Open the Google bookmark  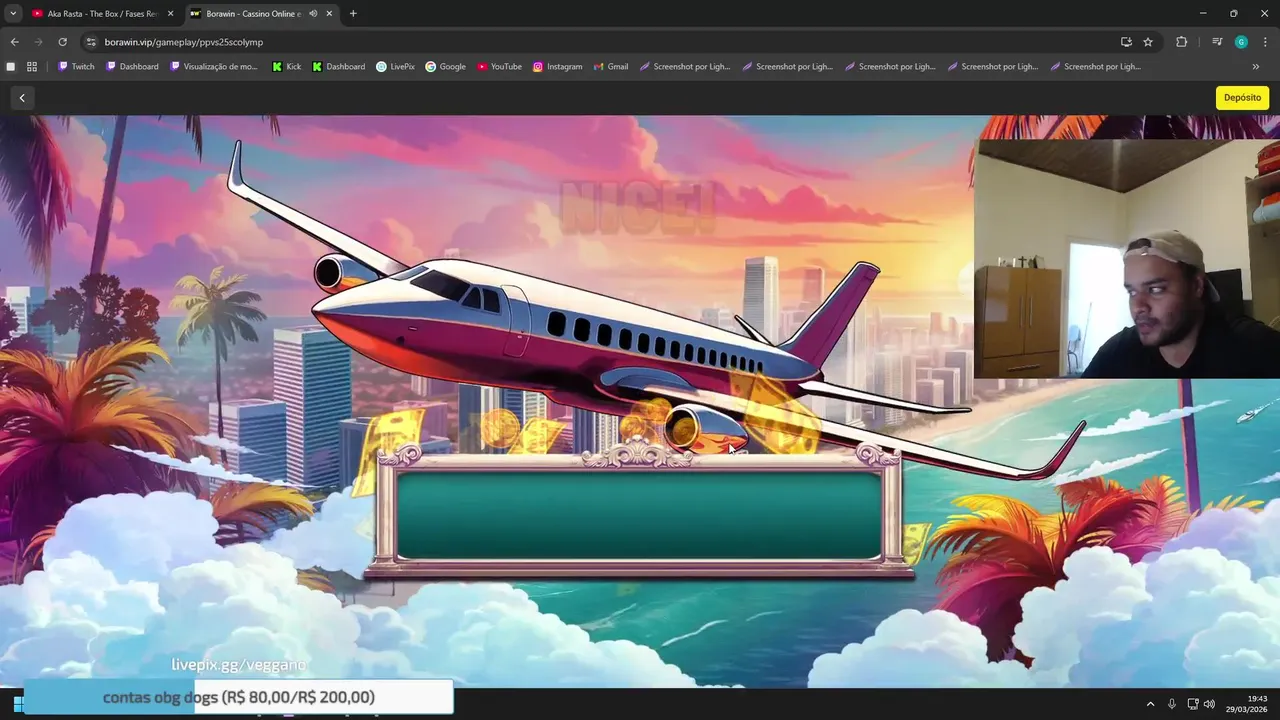[445, 67]
